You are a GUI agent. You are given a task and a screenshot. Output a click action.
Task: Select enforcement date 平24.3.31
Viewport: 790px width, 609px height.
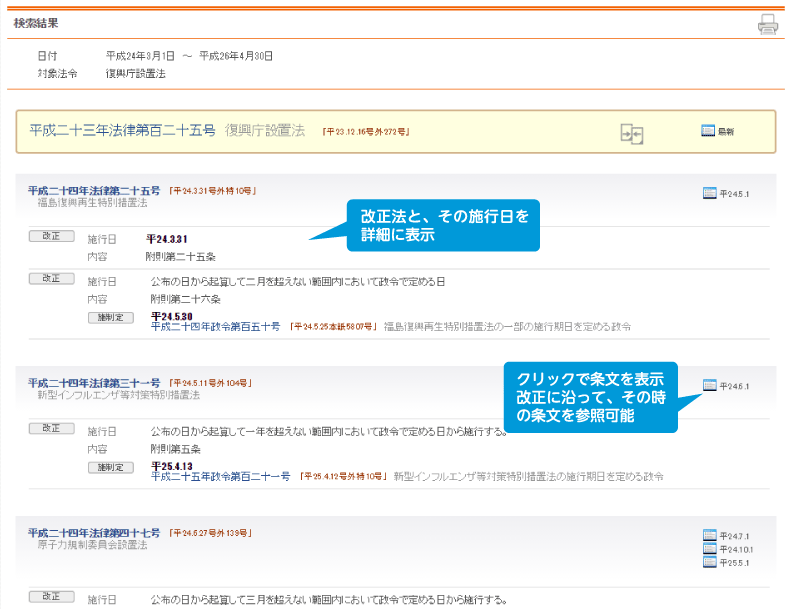tap(167, 239)
